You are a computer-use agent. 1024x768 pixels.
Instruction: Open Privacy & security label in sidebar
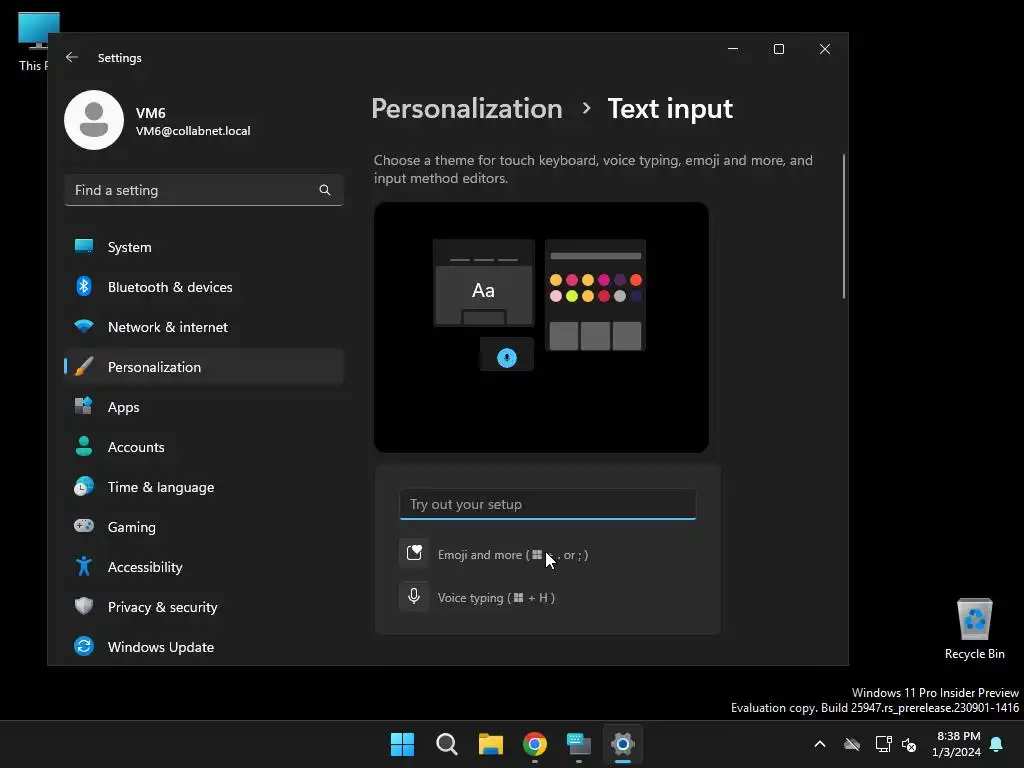163,607
